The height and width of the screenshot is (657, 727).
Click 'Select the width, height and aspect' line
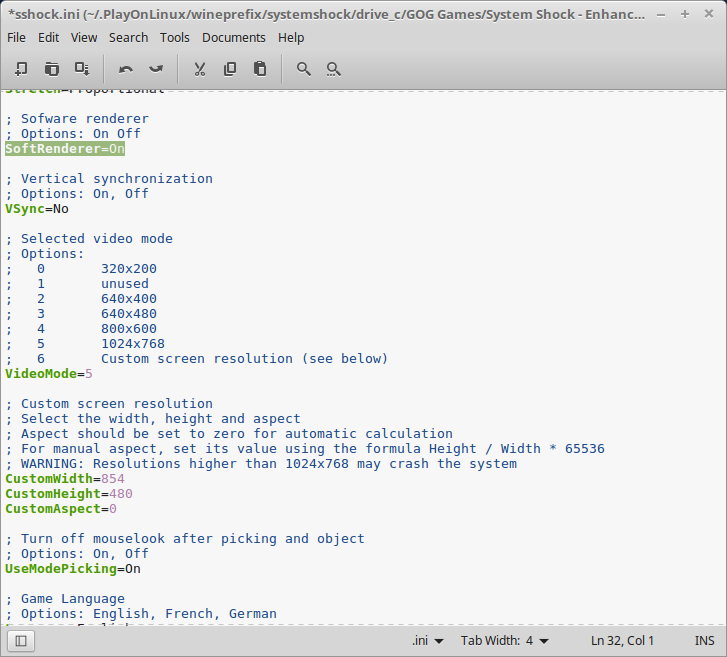click(153, 419)
